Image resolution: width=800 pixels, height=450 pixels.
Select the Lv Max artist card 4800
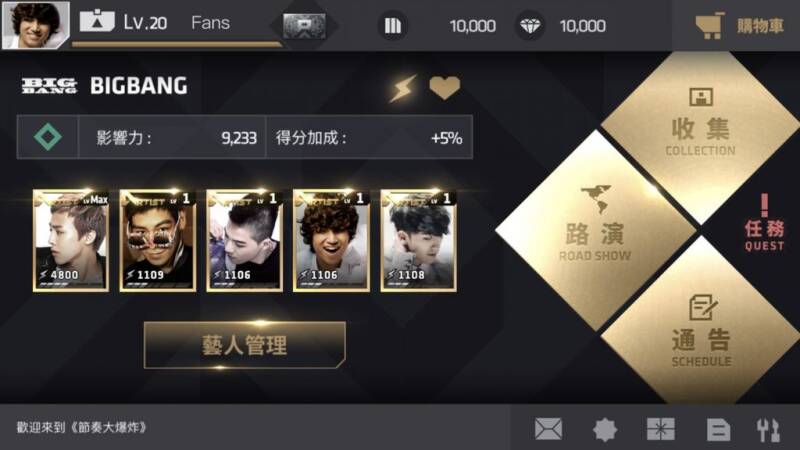click(71, 240)
